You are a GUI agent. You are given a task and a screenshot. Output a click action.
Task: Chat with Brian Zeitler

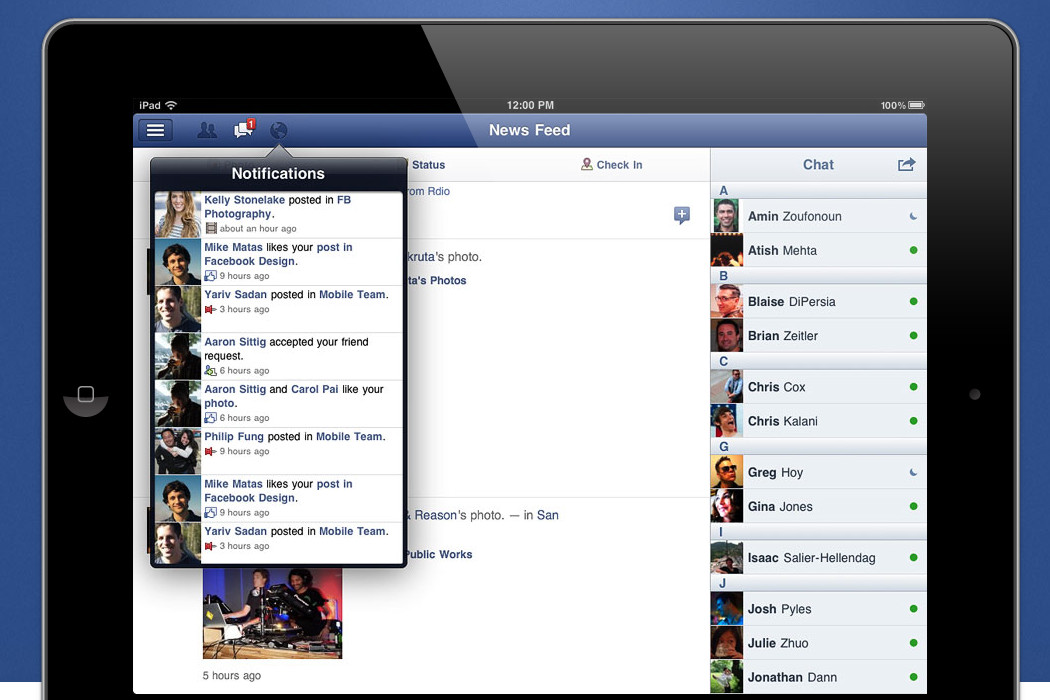point(818,336)
